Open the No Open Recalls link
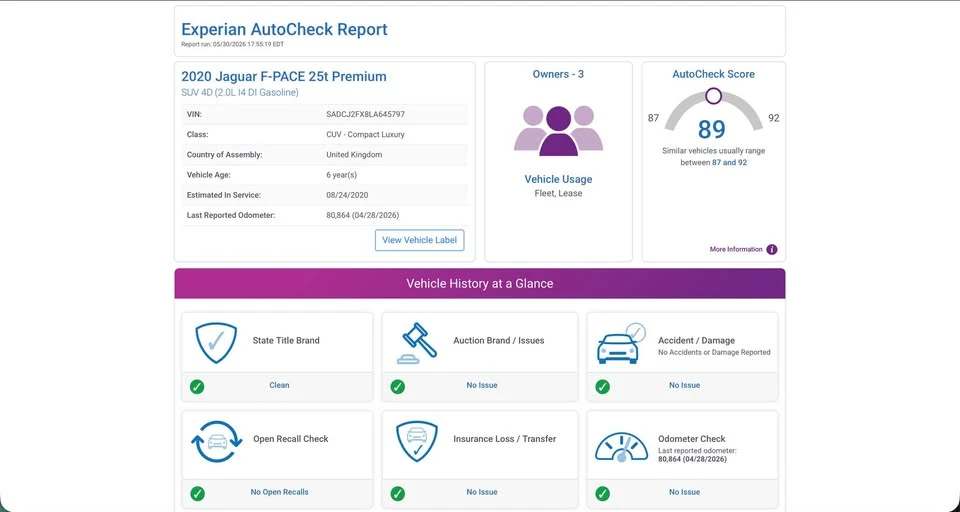The height and width of the screenshot is (512, 960). (279, 492)
